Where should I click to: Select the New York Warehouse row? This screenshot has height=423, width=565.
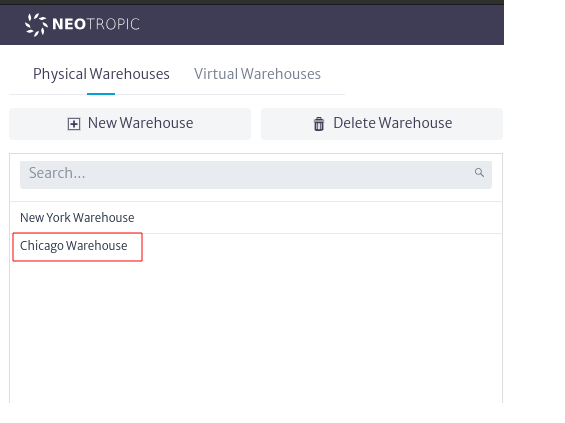click(256, 218)
